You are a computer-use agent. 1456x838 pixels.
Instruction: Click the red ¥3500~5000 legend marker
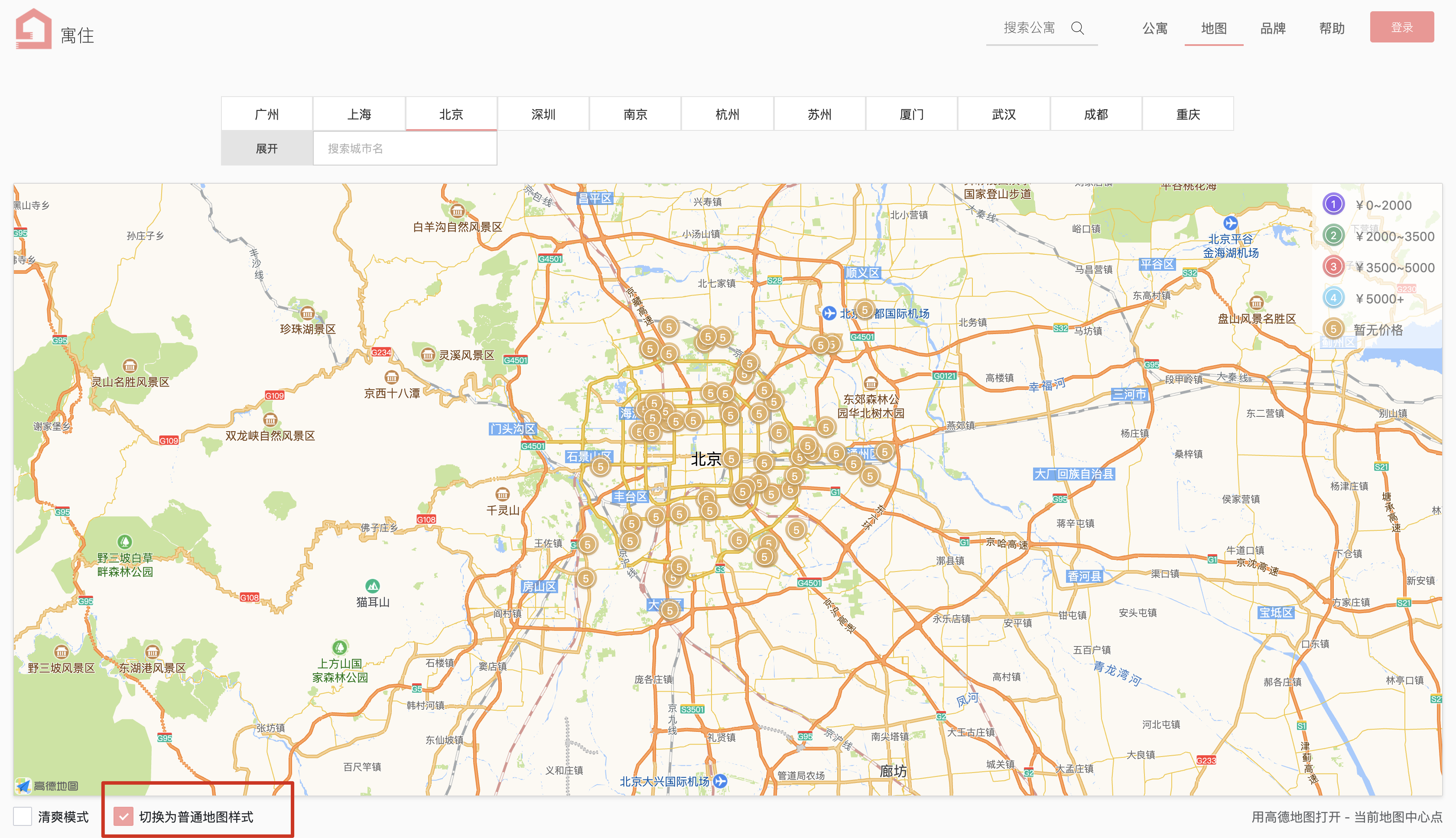coord(1333,266)
